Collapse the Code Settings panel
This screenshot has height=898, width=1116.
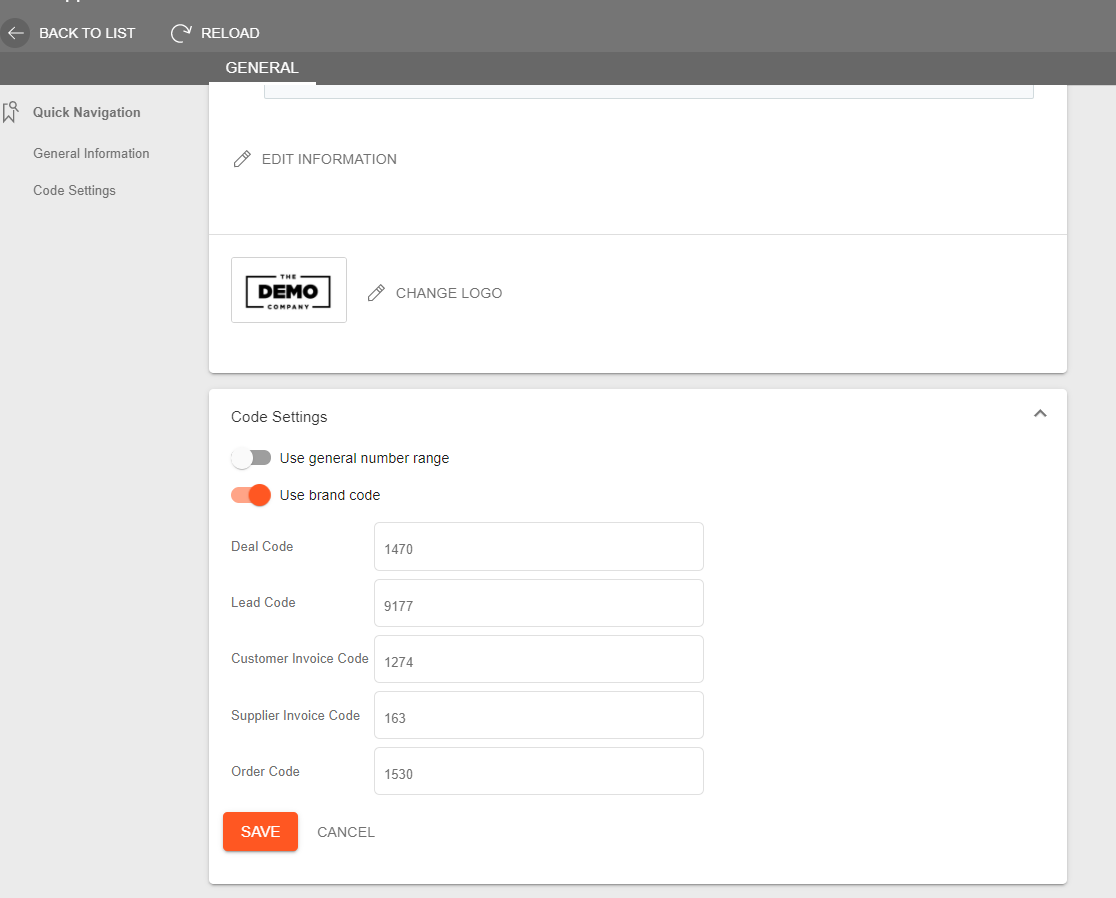(1040, 413)
